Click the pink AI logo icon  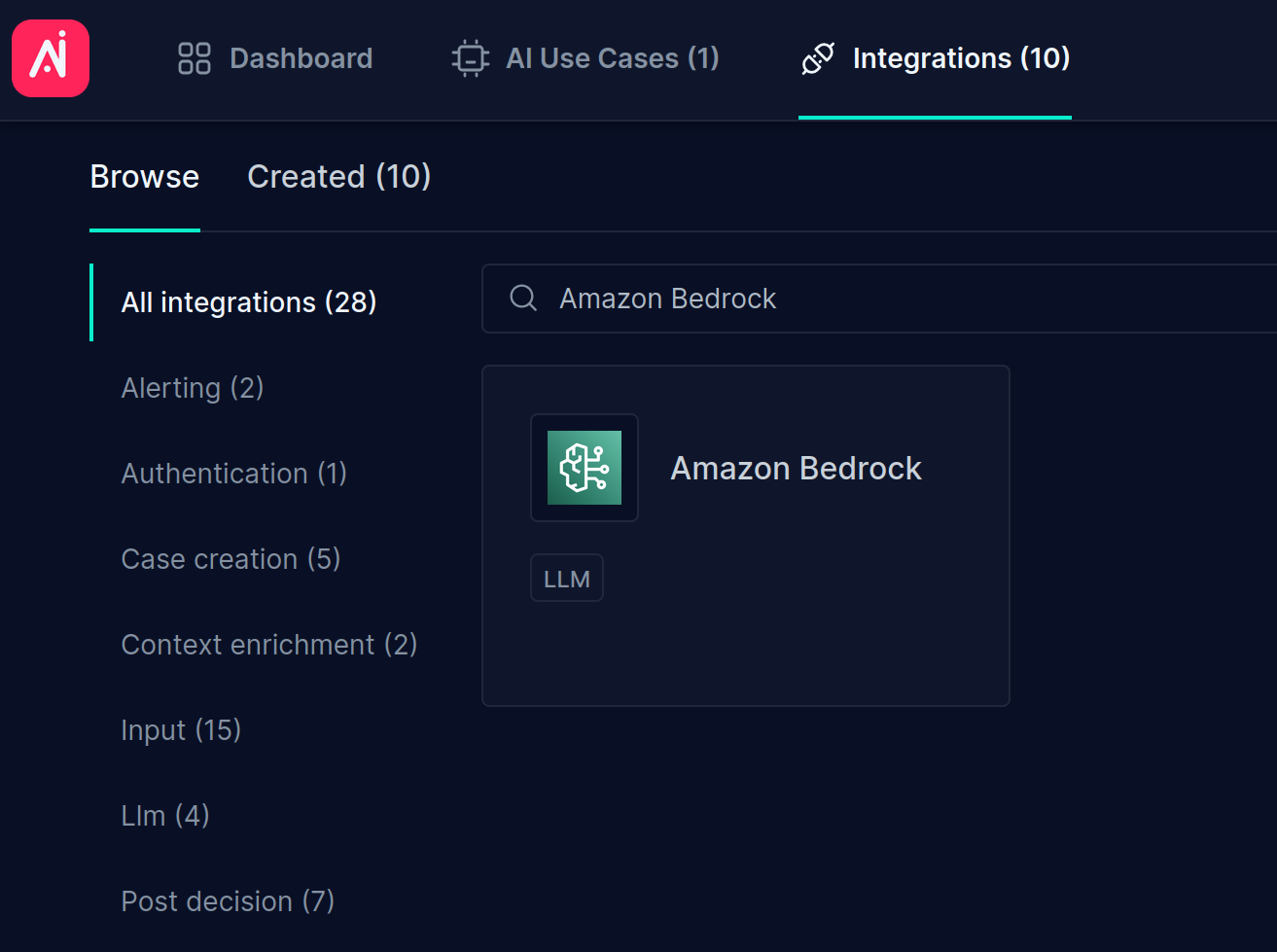(51, 58)
